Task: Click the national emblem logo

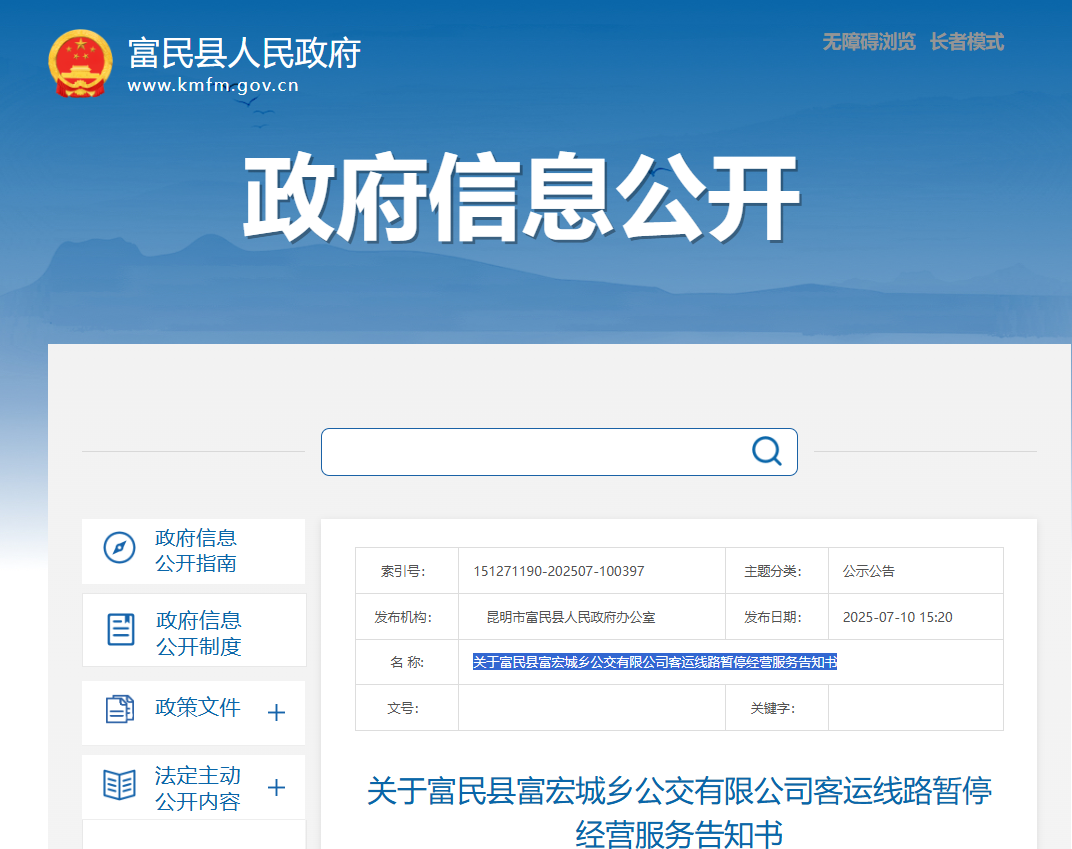Action: click(x=81, y=64)
